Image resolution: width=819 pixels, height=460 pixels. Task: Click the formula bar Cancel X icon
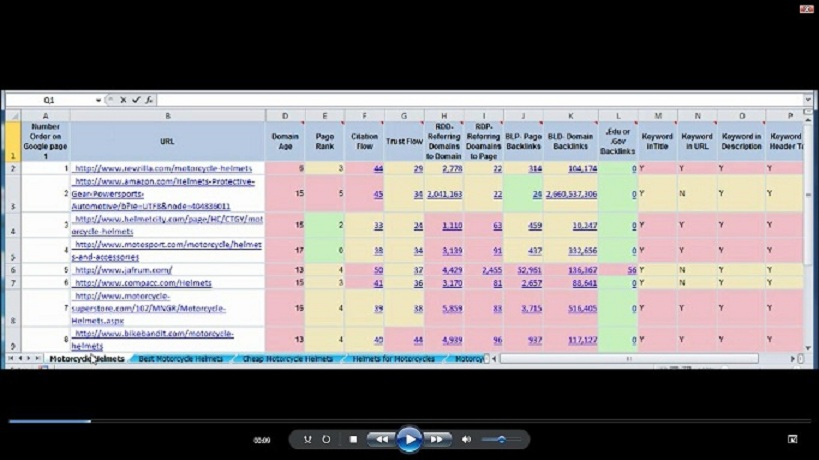(124, 101)
